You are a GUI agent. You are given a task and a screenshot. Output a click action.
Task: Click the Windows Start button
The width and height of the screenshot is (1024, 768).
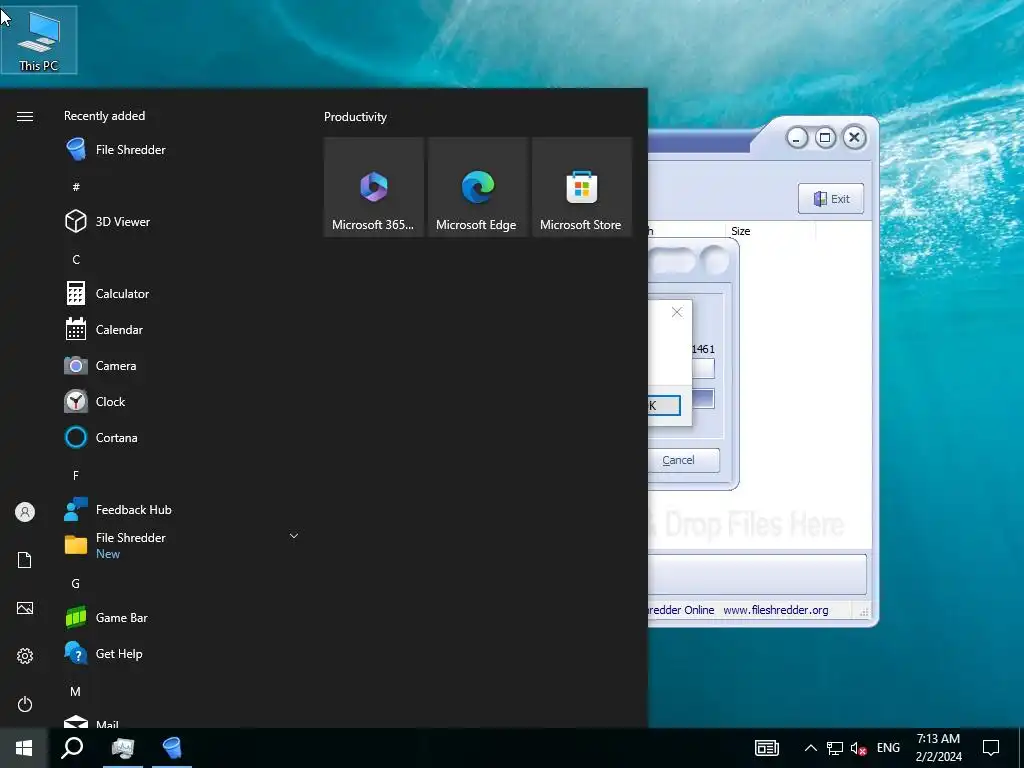tap(24, 748)
